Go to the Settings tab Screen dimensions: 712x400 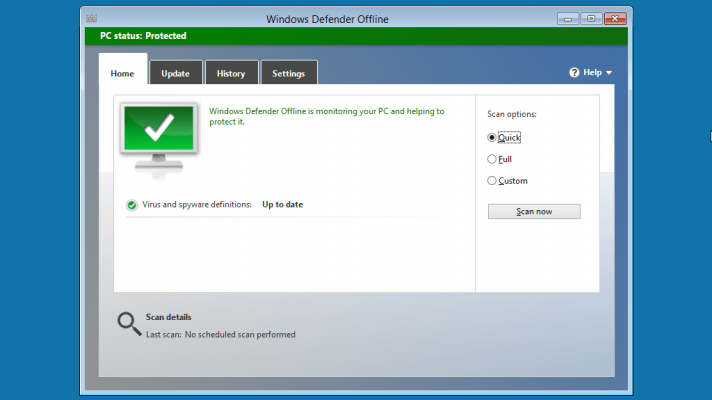tap(289, 73)
